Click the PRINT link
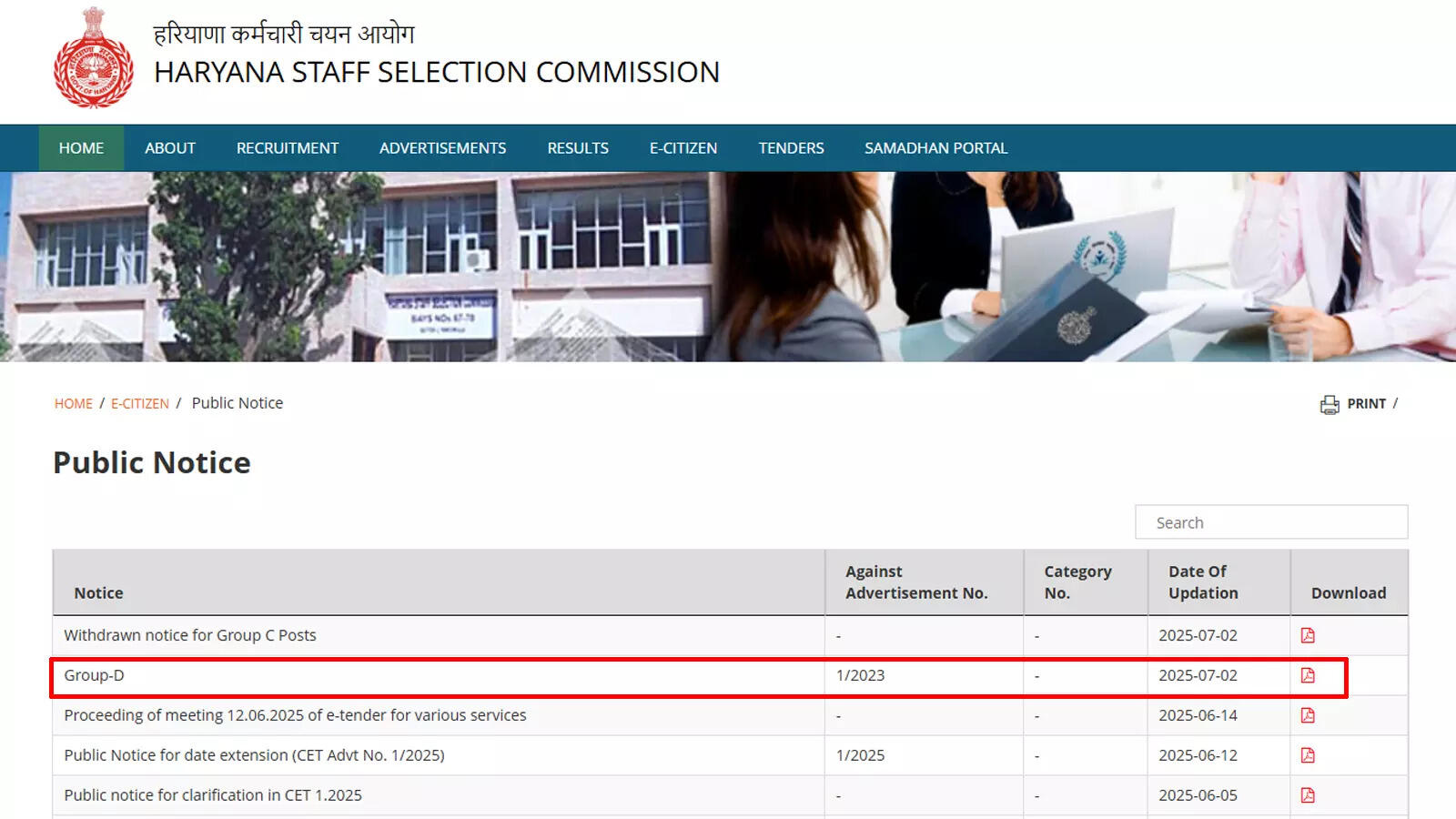 (1366, 404)
